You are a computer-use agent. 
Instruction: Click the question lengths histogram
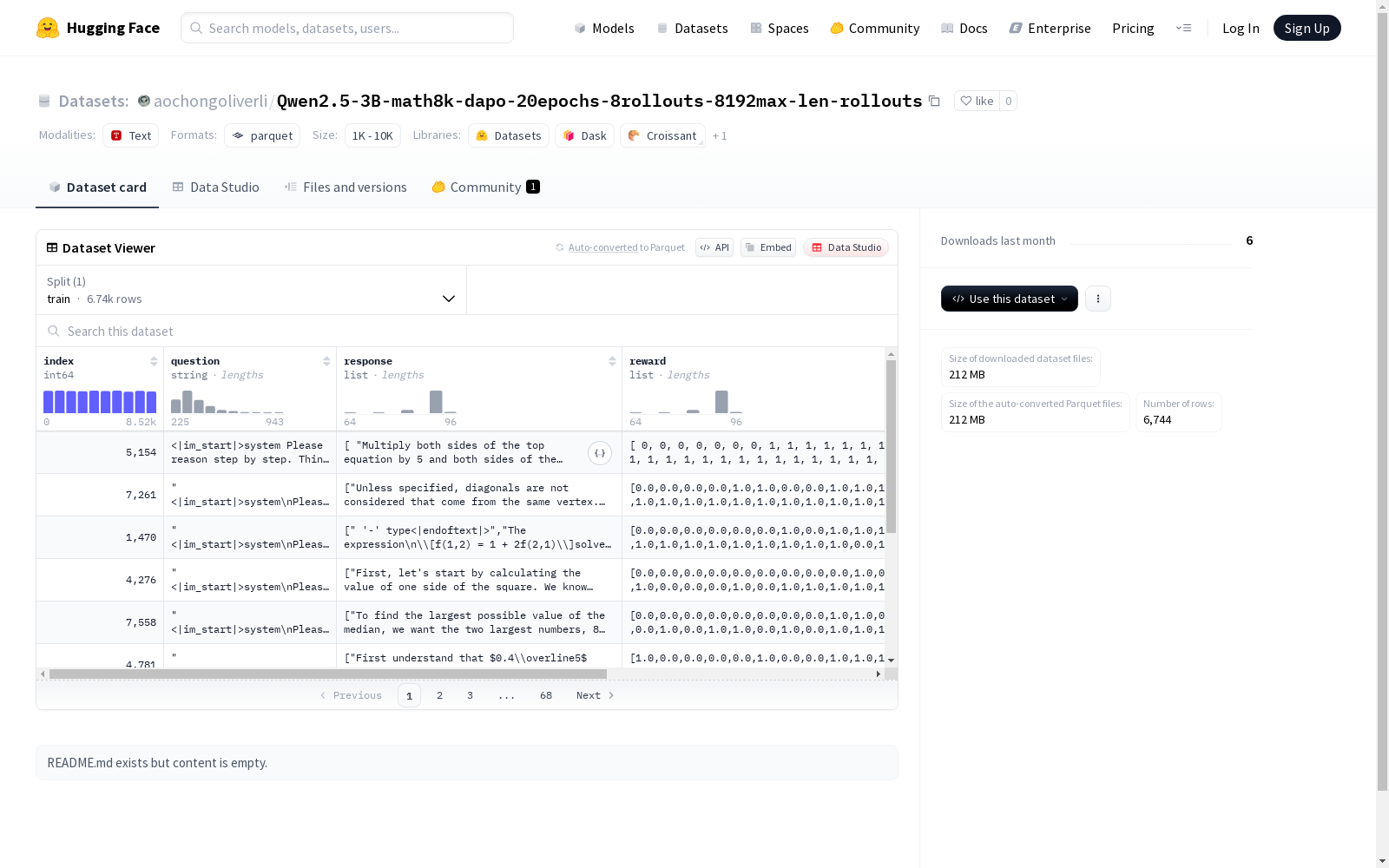227,402
